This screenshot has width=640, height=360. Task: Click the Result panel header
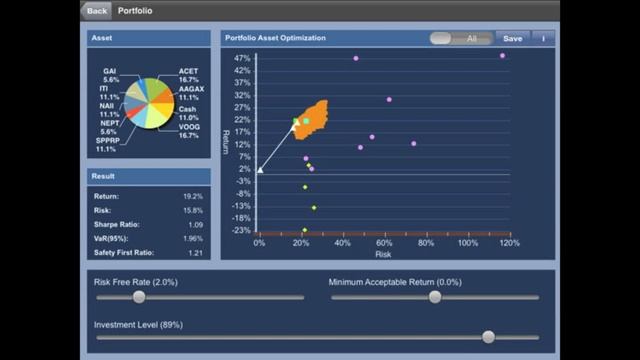tap(149, 176)
